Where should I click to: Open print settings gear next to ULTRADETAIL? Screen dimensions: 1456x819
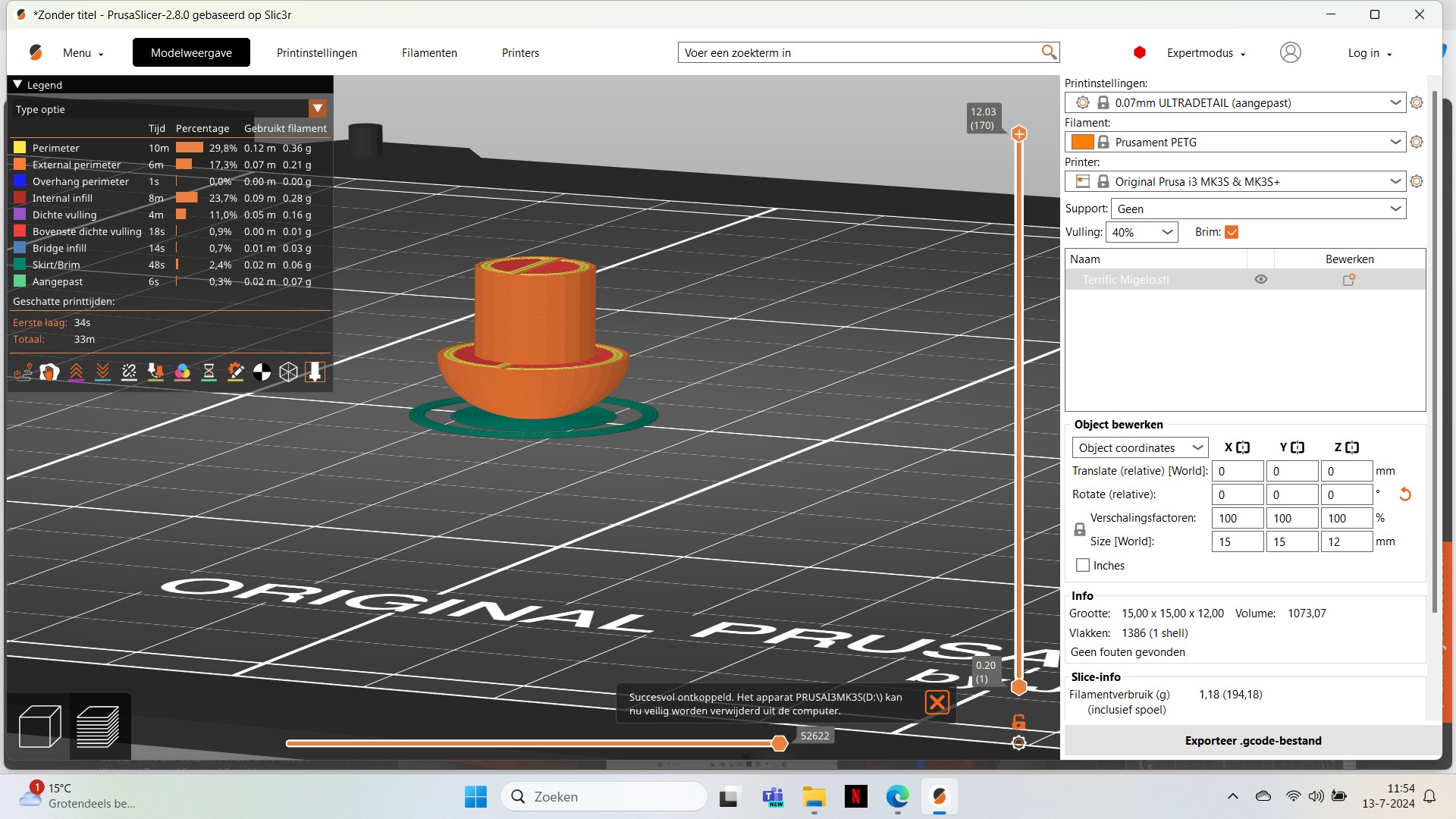coord(1416,102)
